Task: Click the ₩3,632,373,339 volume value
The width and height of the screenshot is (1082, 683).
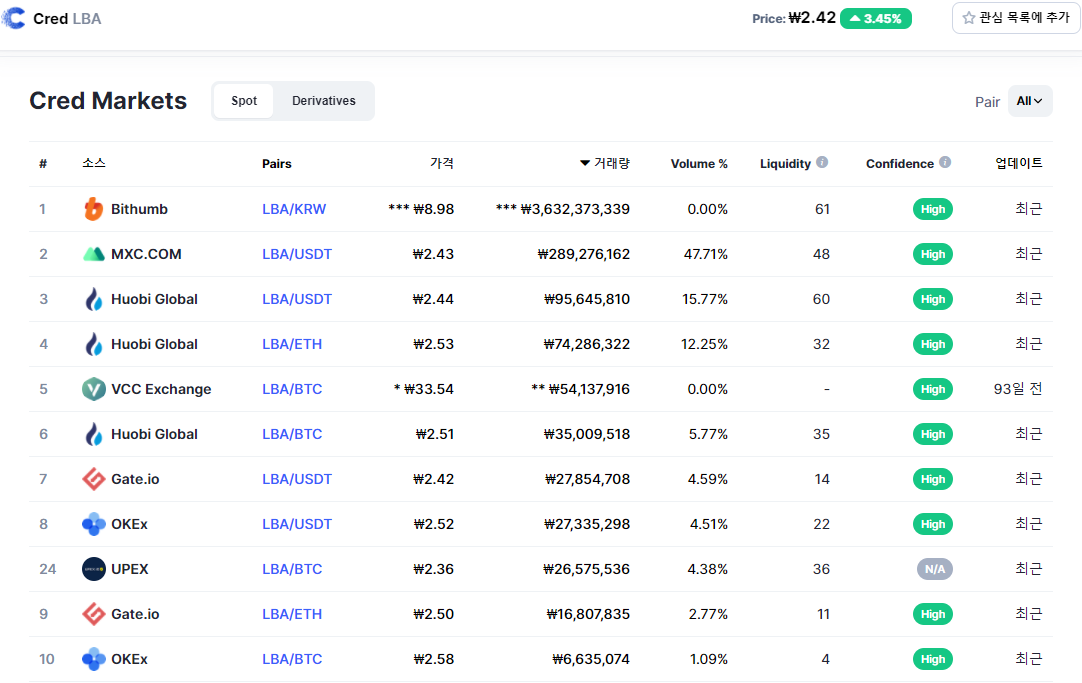Action: pos(575,209)
